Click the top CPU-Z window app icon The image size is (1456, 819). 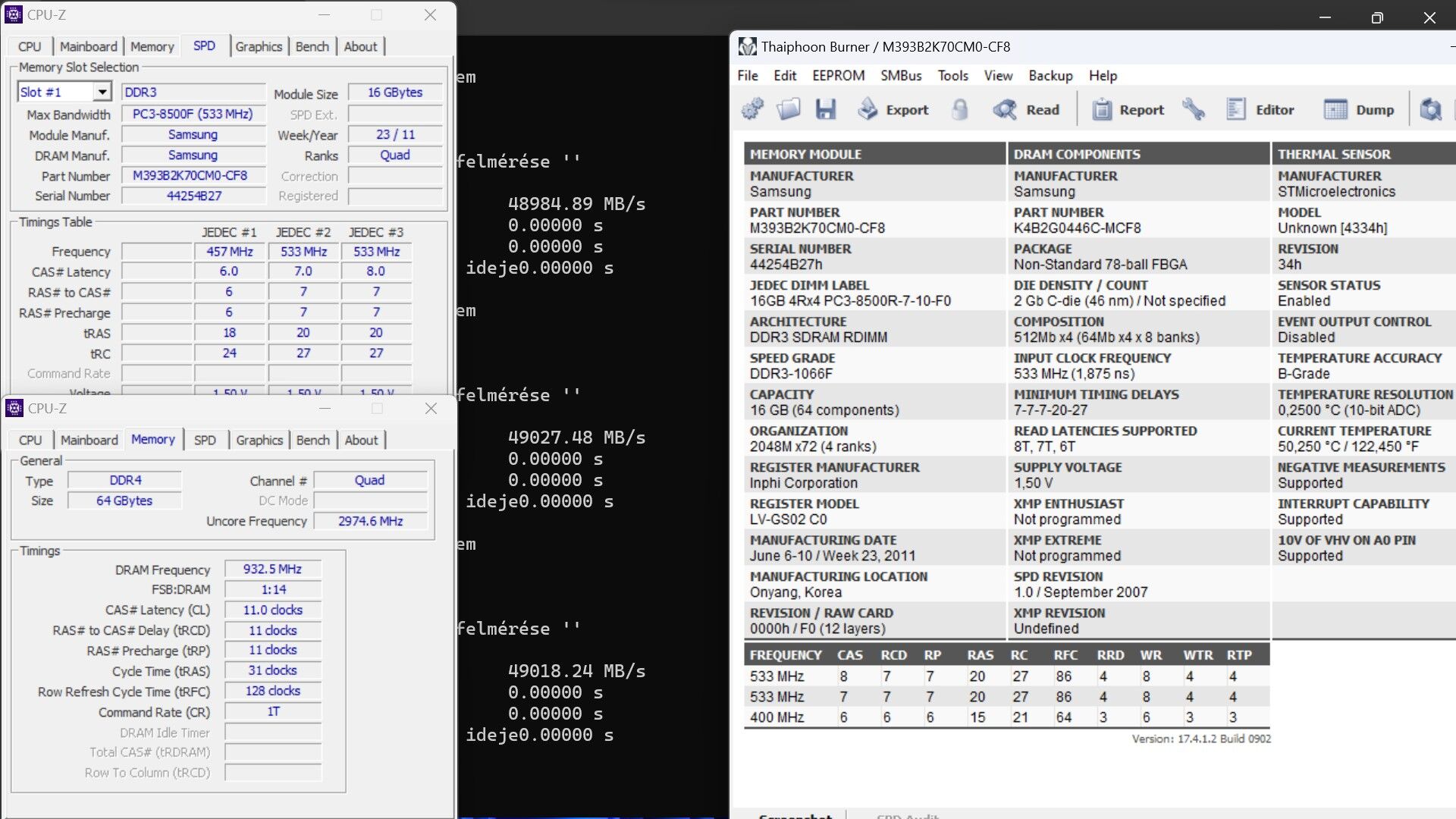[14, 14]
